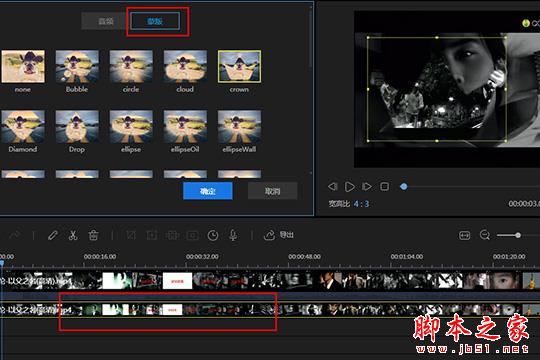Select the 'ellipseOil' mask thumbnail

click(x=185, y=126)
